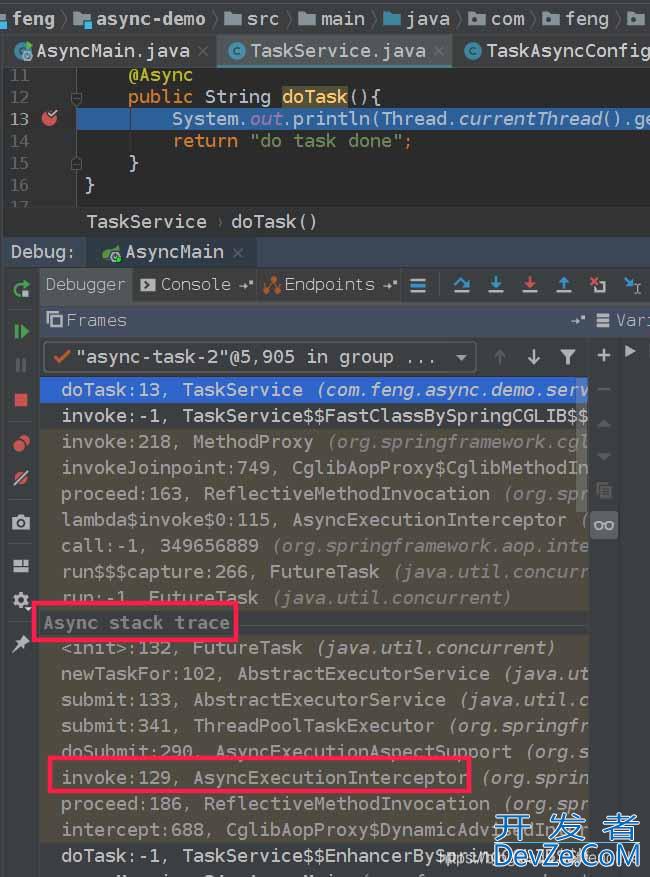Open the thread selector dropdown

click(461, 357)
